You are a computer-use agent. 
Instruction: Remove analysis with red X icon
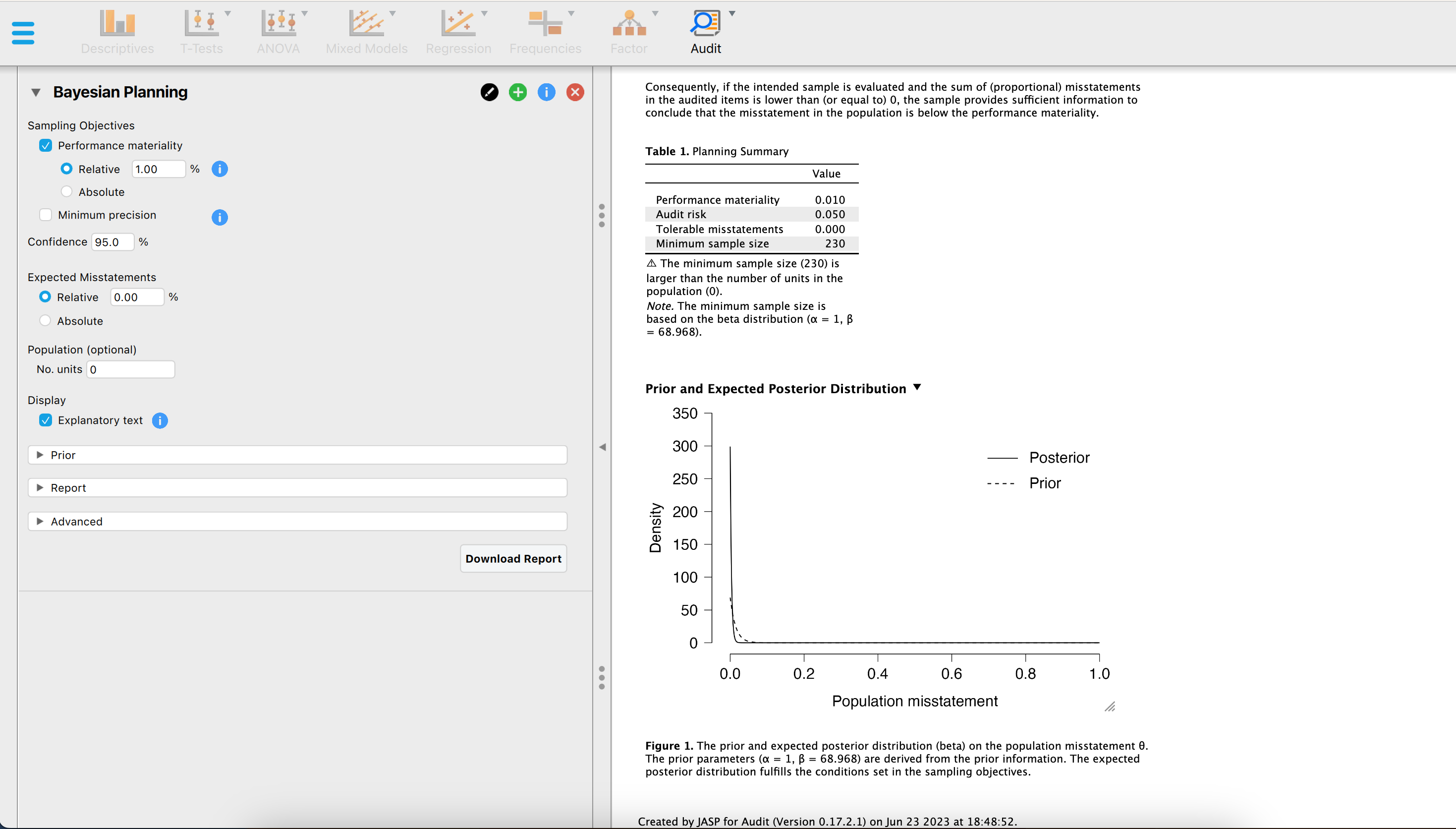coord(575,92)
